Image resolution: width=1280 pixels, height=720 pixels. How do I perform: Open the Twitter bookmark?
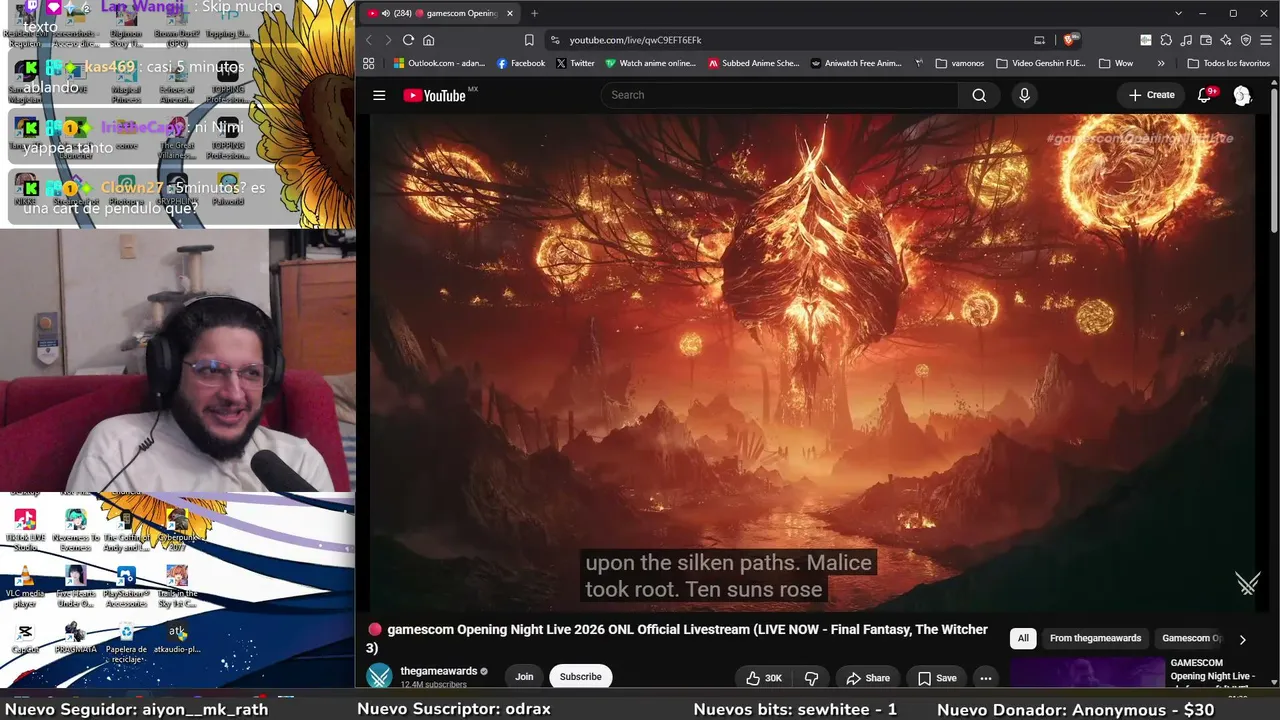(x=575, y=63)
